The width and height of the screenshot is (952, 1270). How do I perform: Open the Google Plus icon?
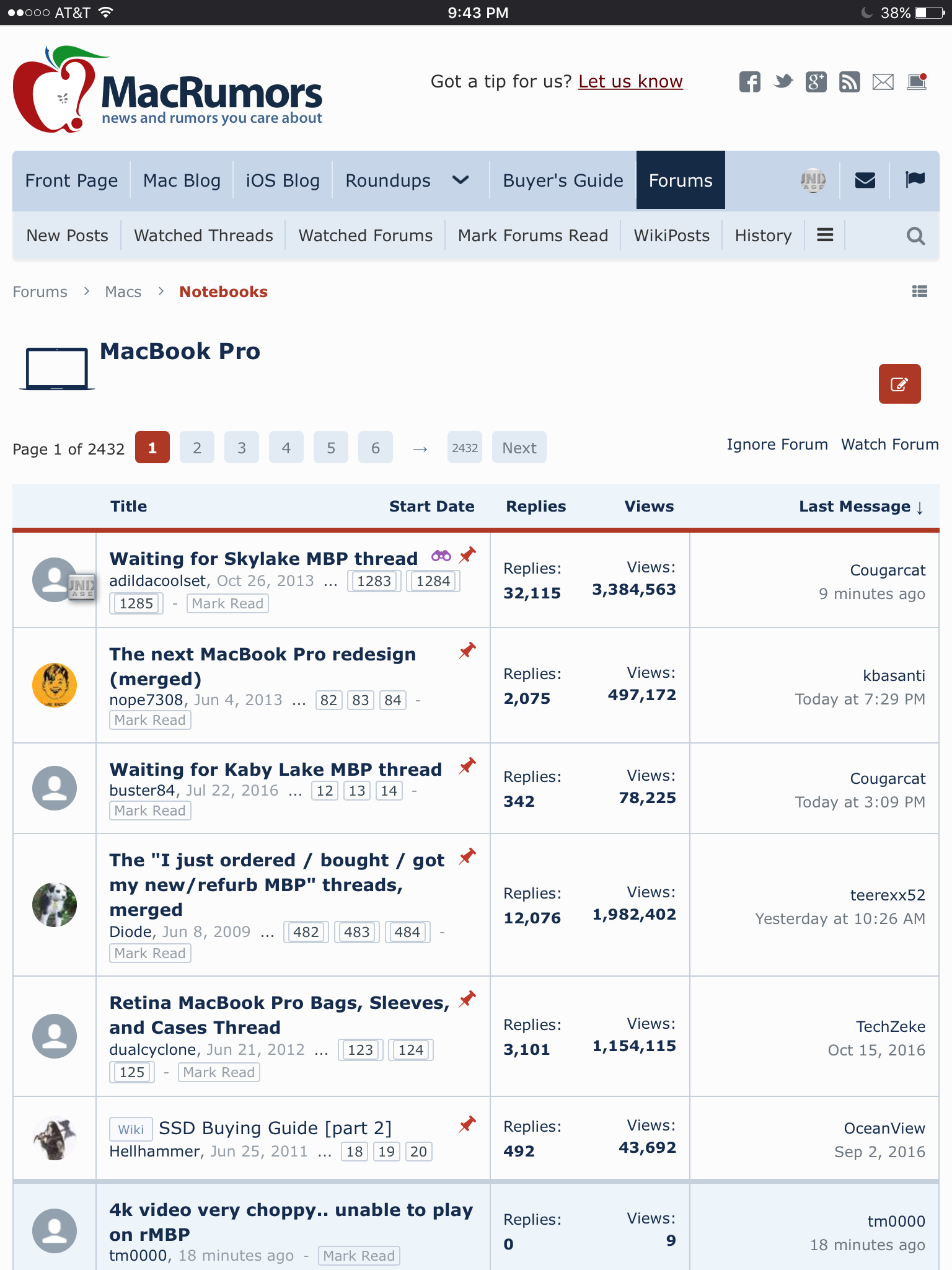pyautogui.click(x=816, y=82)
